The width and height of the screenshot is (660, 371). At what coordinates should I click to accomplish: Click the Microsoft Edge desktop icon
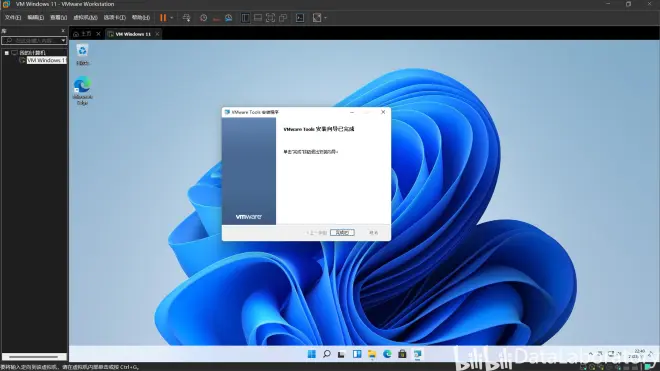82,91
